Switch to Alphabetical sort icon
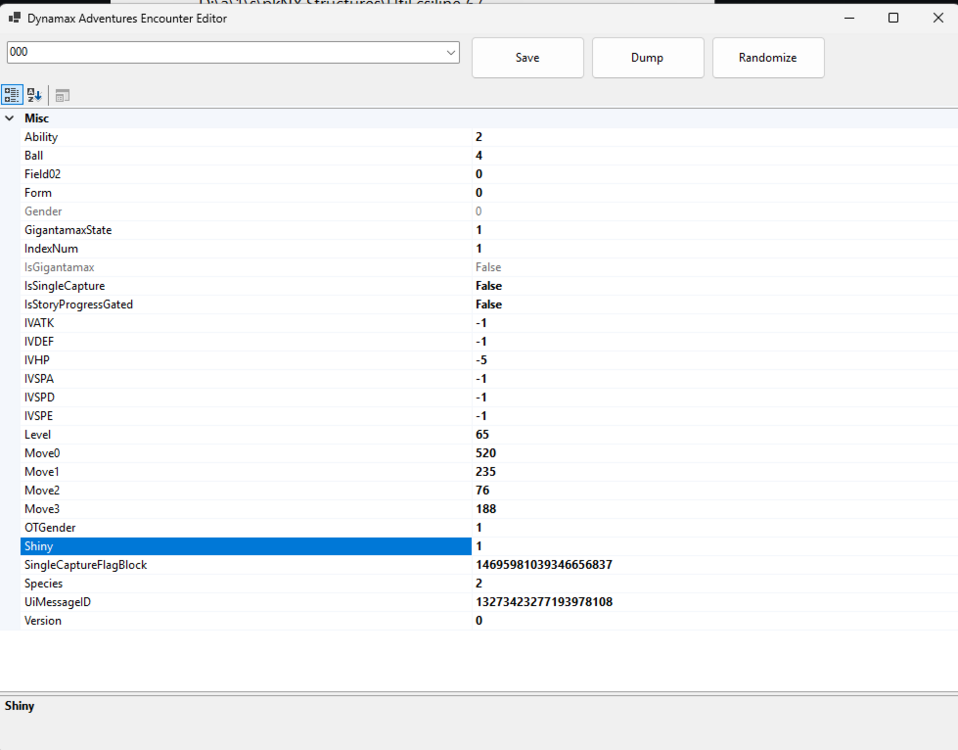958x750 pixels. (35, 95)
